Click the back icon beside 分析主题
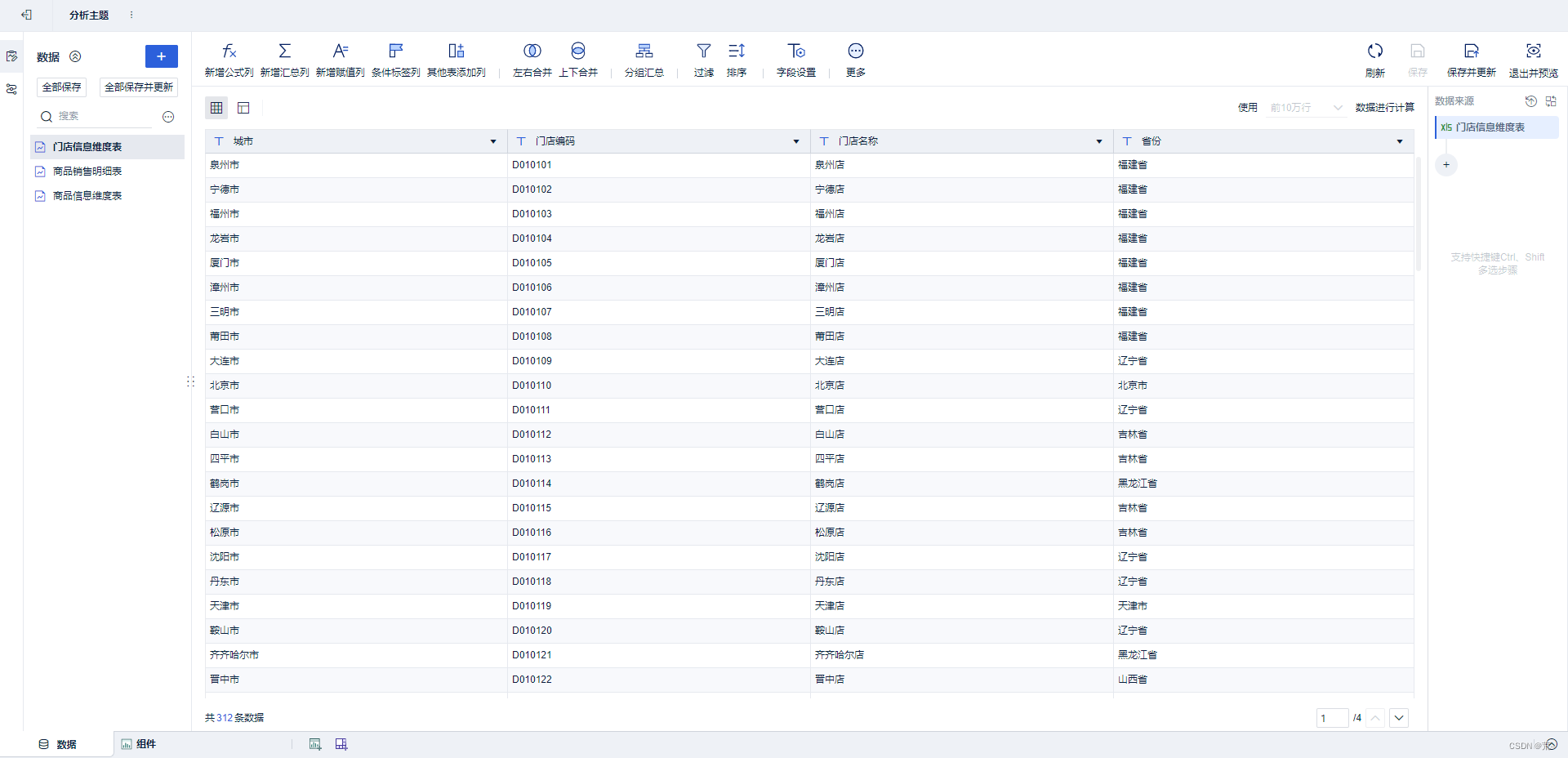The height and width of the screenshot is (758, 1568). pyautogui.click(x=26, y=15)
